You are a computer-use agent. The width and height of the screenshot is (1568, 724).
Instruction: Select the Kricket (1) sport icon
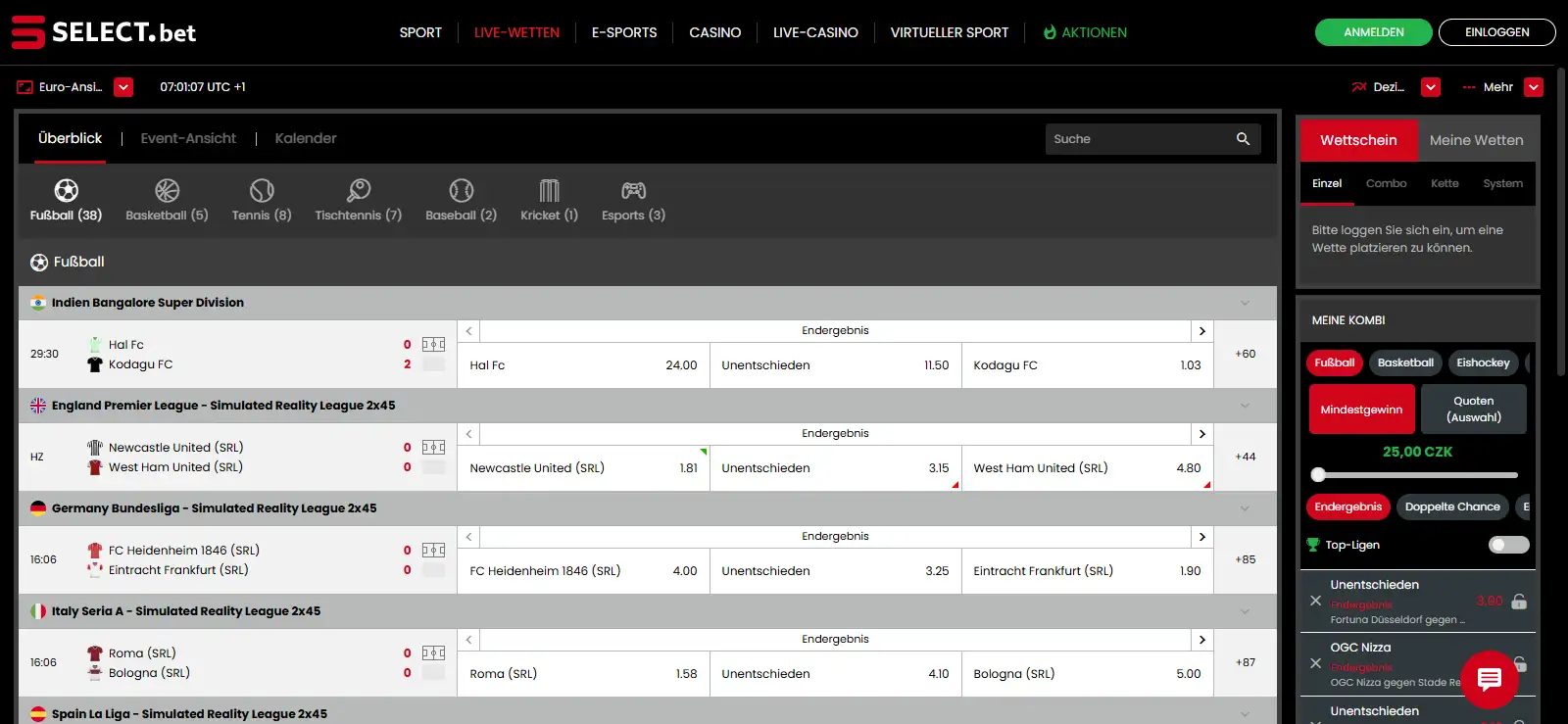click(550, 190)
